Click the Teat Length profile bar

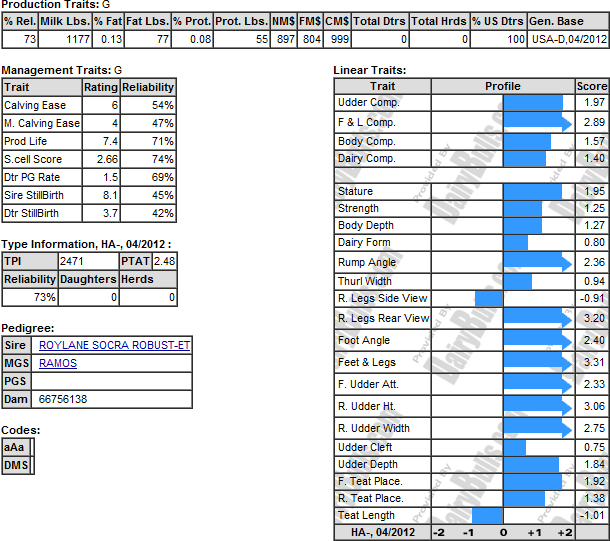click(x=487, y=515)
